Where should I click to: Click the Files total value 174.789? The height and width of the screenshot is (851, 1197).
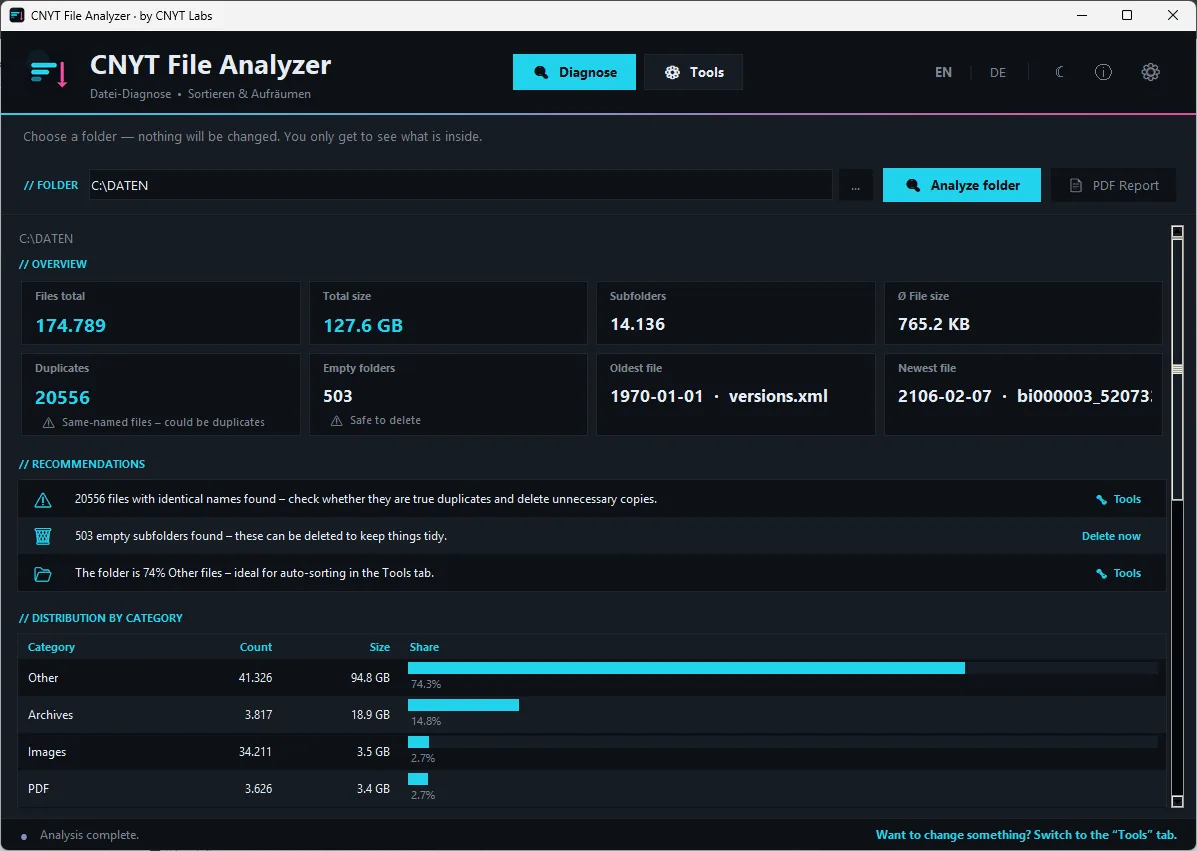71,326
